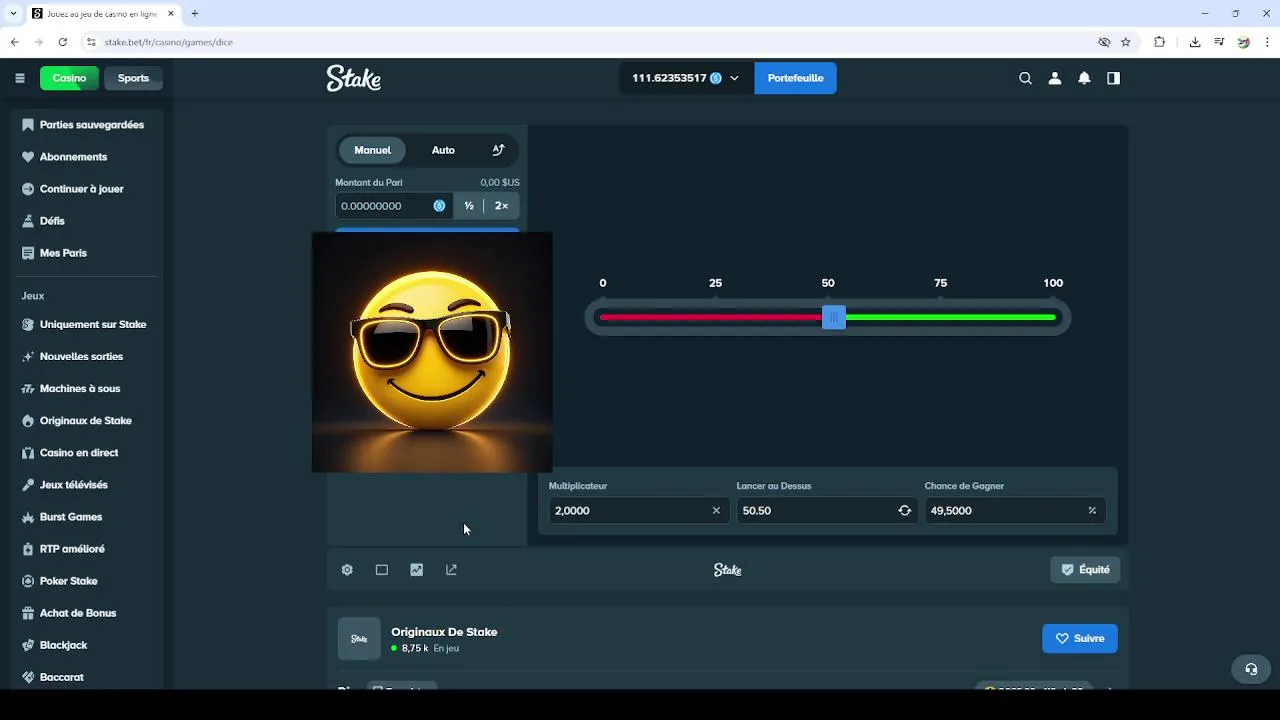Double the bet with 2× button
This screenshot has width=1280, height=720.
pyautogui.click(x=502, y=206)
